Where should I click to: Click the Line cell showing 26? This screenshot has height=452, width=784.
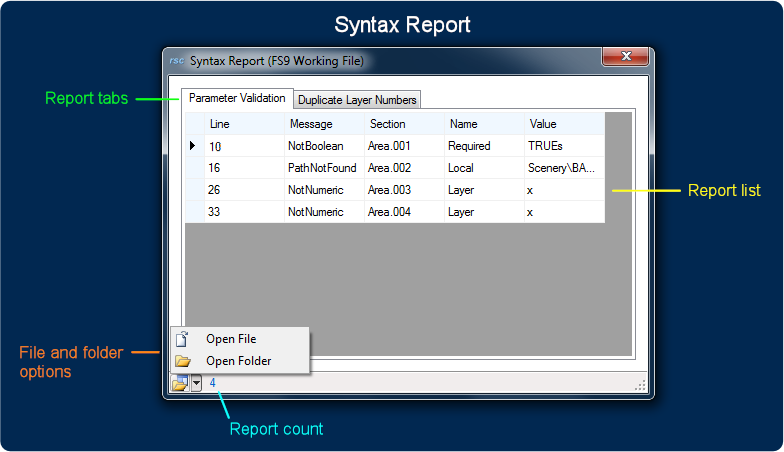point(244,190)
